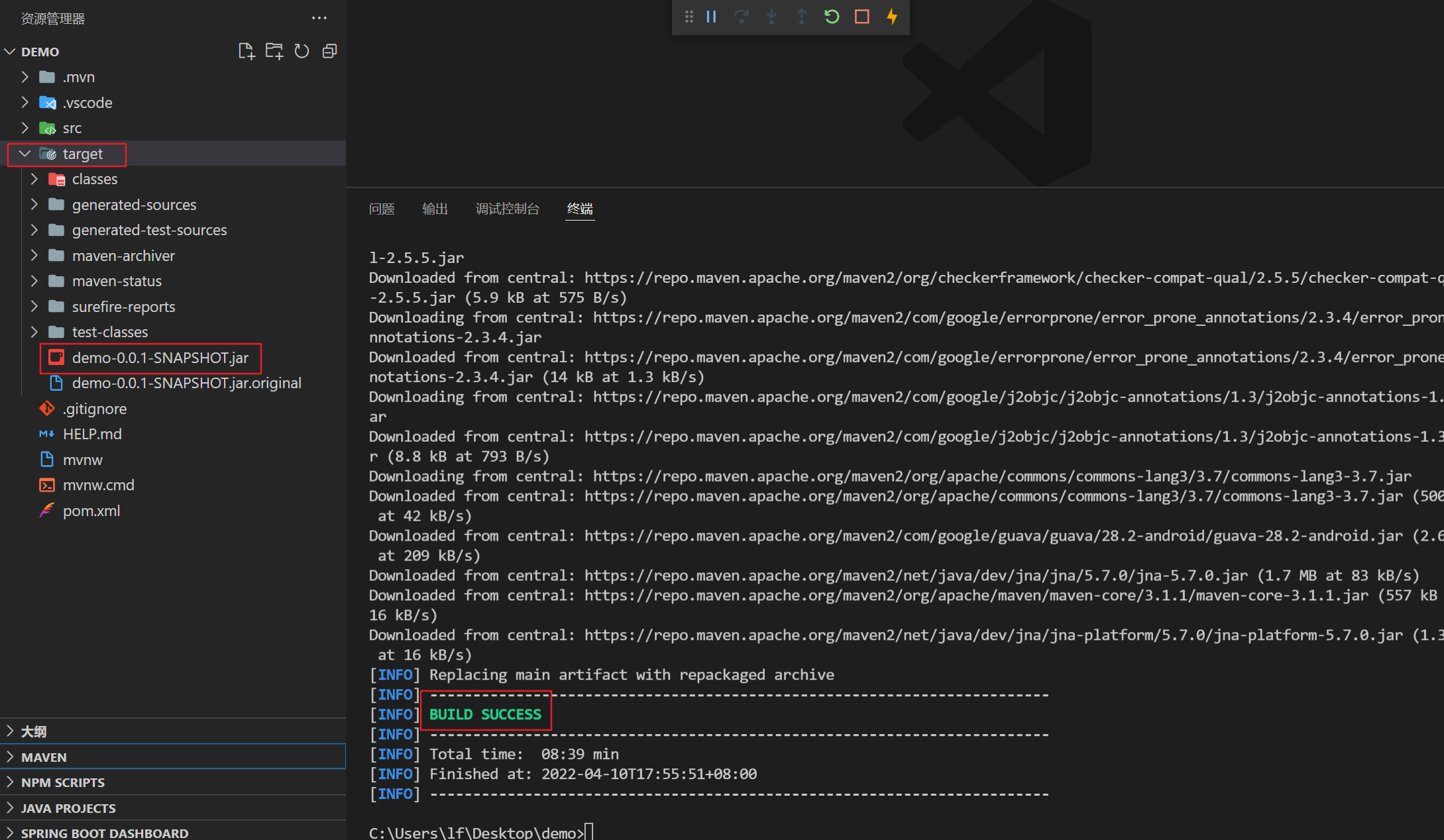Collapse the target folder
The image size is (1444, 840).
(25, 154)
